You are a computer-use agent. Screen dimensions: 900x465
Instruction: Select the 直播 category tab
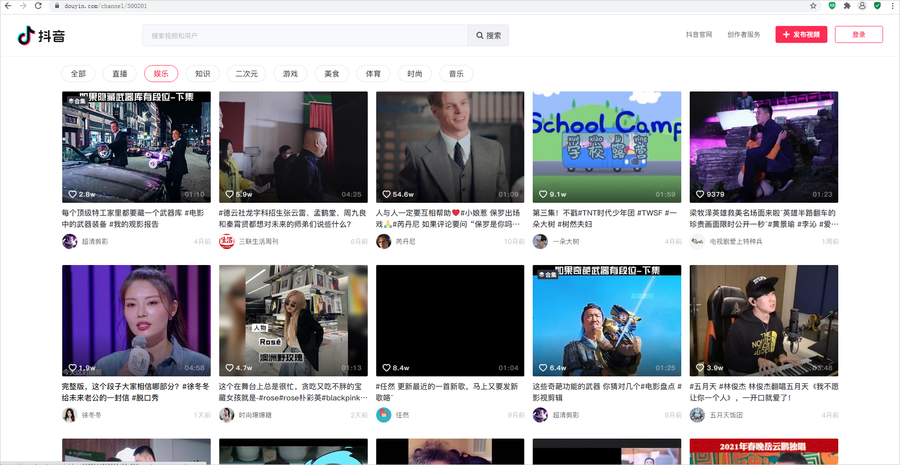pyautogui.click(x=120, y=73)
